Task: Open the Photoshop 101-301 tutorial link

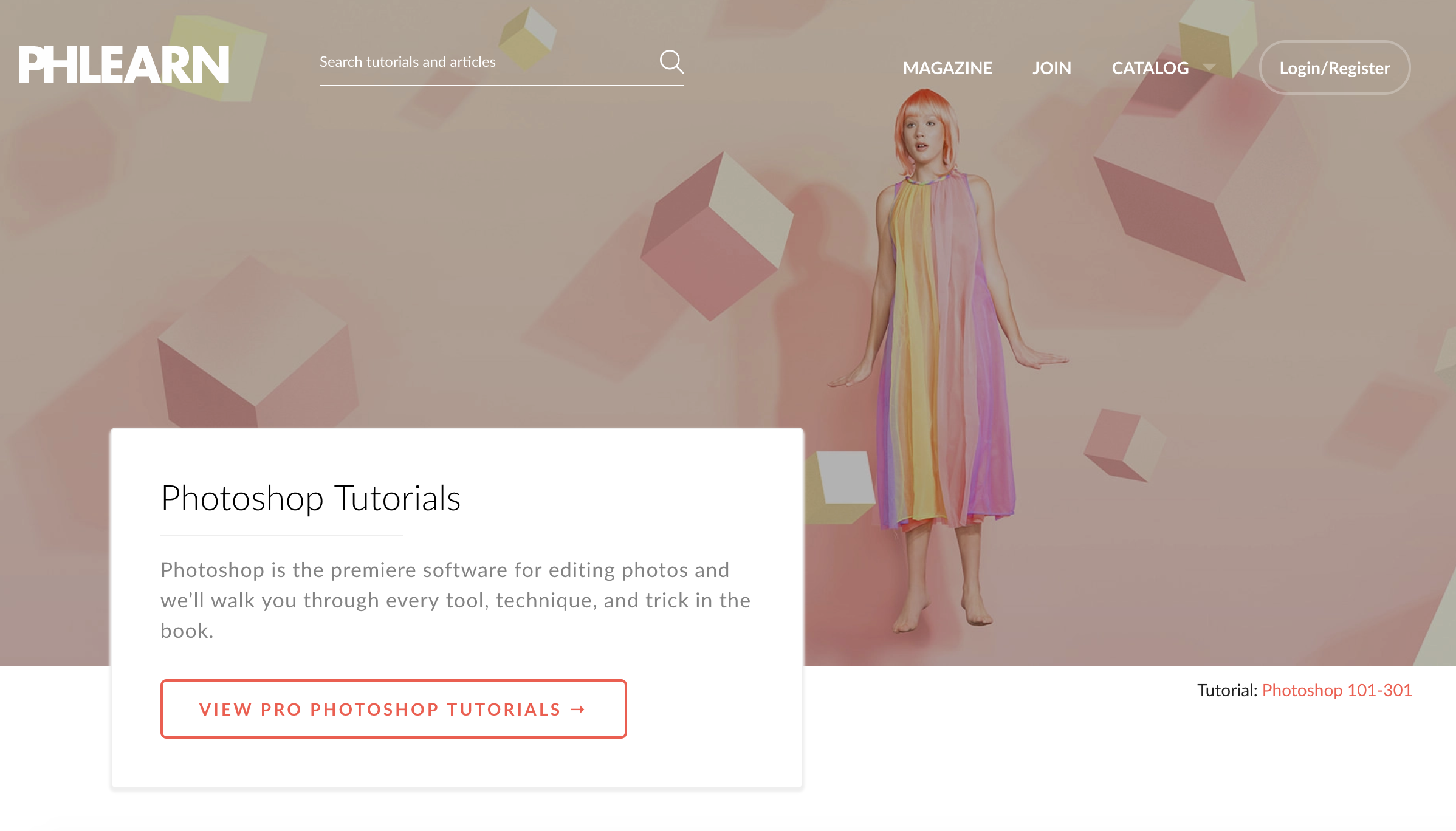Action: pos(1337,690)
